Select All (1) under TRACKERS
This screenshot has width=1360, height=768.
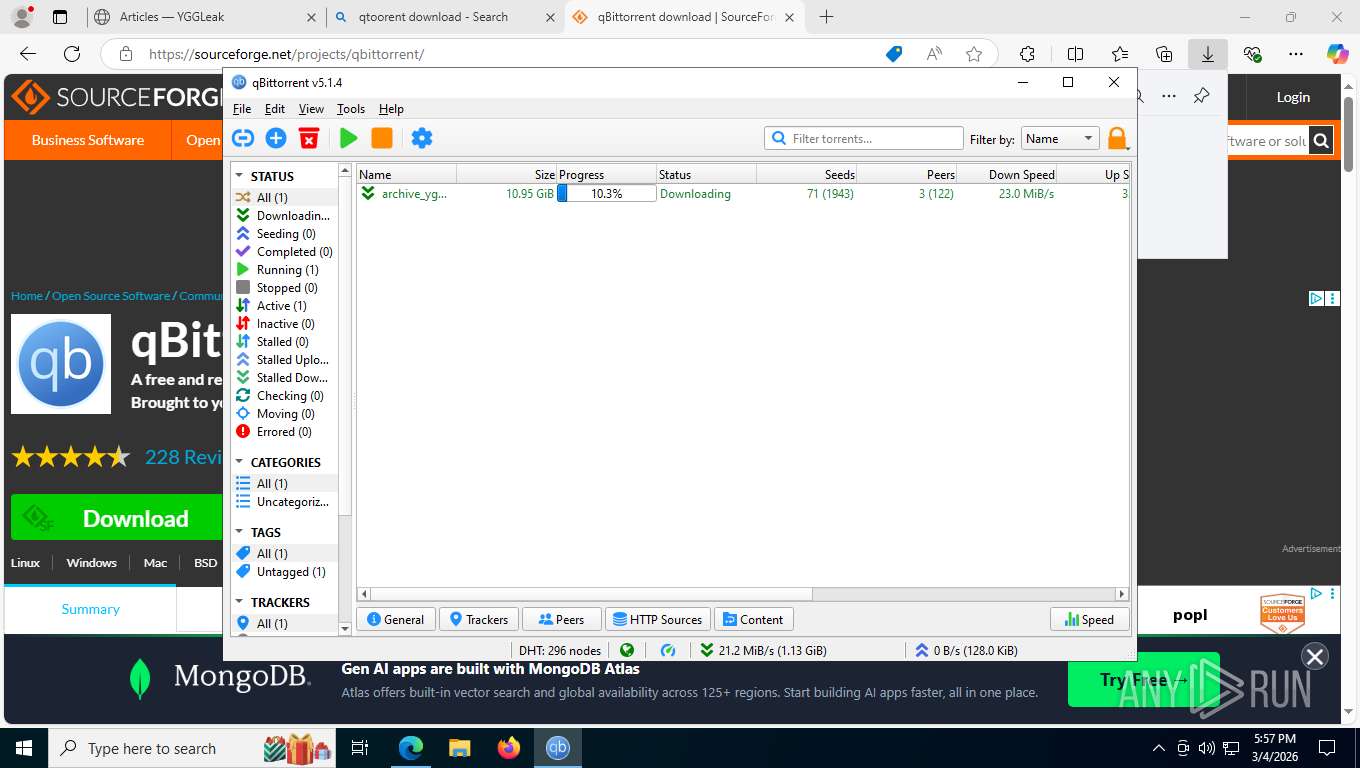[285, 624]
